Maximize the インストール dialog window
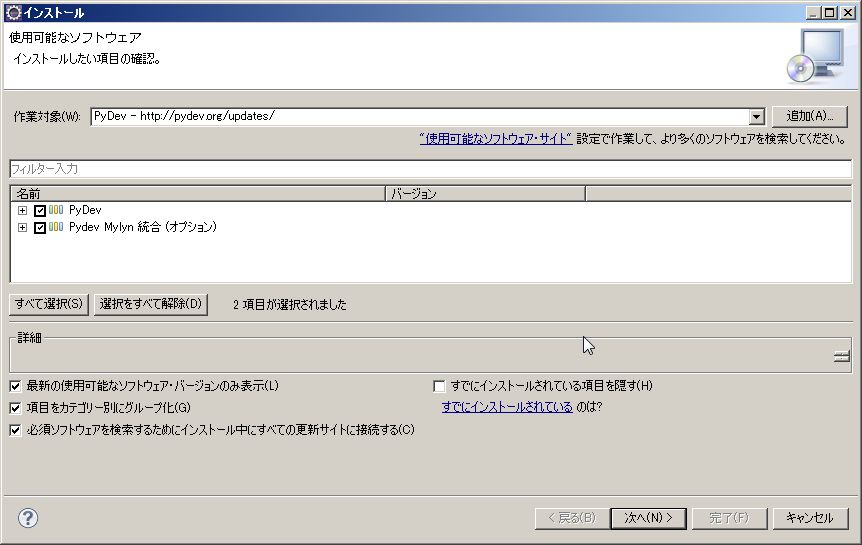The width and height of the screenshot is (862, 545). pyautogui.click(x=830, y=12)
